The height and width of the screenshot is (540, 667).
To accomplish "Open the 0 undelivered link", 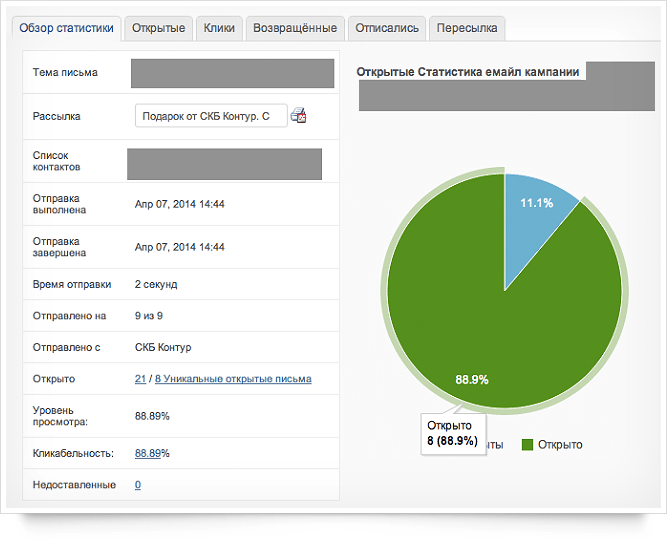I will pos(138,485).
